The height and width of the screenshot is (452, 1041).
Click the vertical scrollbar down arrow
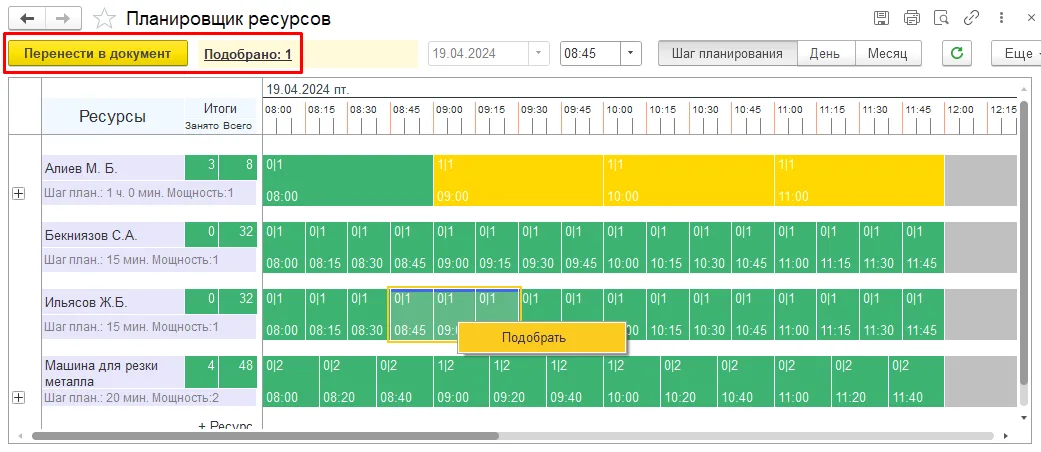(x=1023, y=416)
